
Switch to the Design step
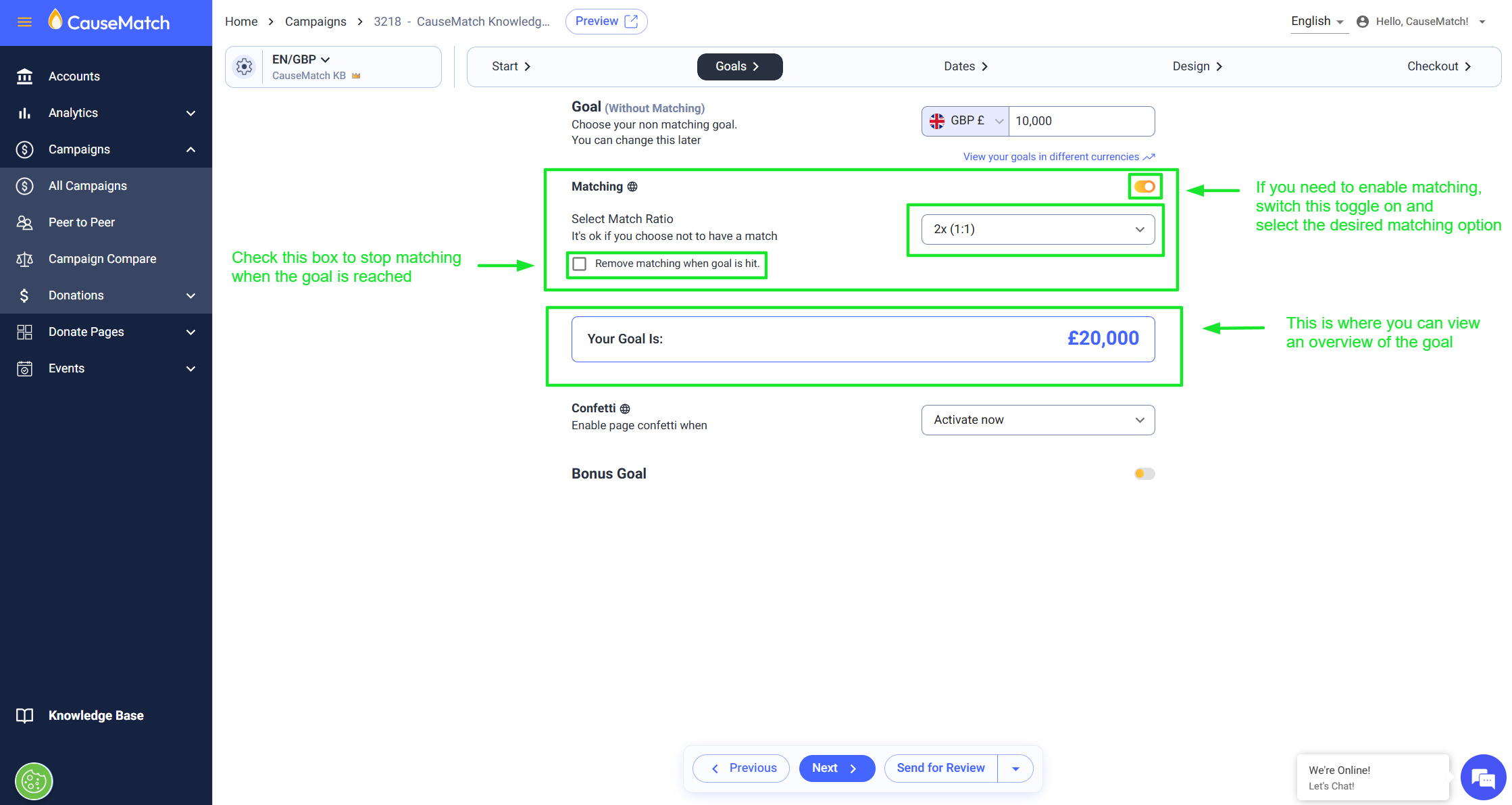pos(1197,66)
